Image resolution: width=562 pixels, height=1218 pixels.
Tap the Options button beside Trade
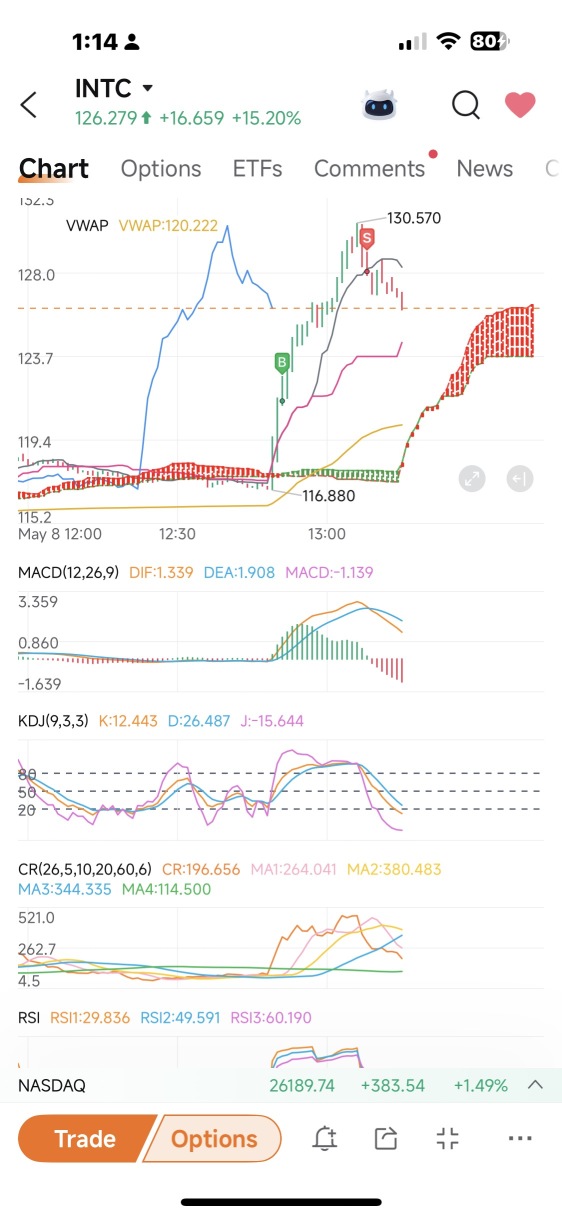(213, 1139)
